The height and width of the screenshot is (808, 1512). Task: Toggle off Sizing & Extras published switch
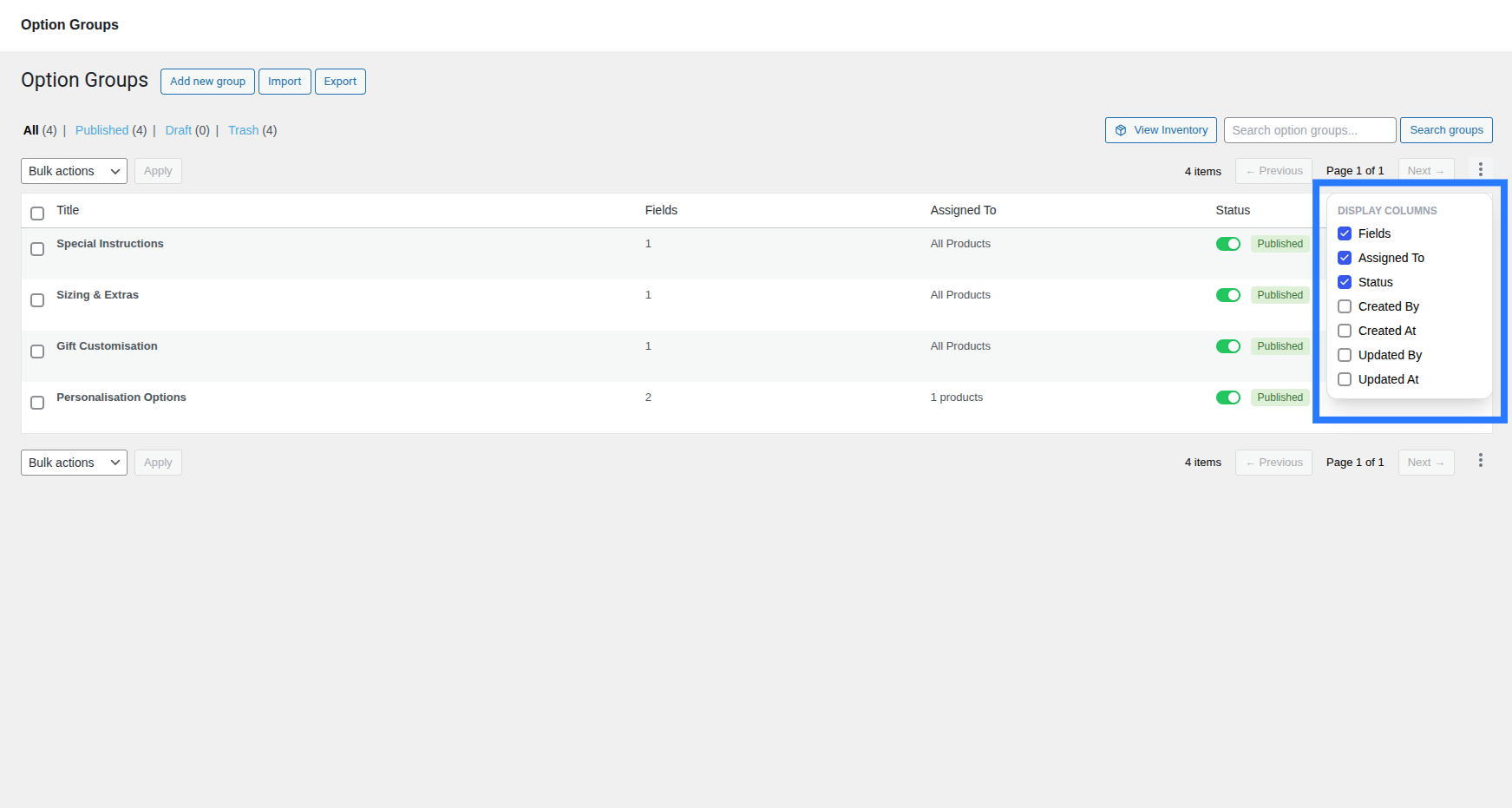1228,295
